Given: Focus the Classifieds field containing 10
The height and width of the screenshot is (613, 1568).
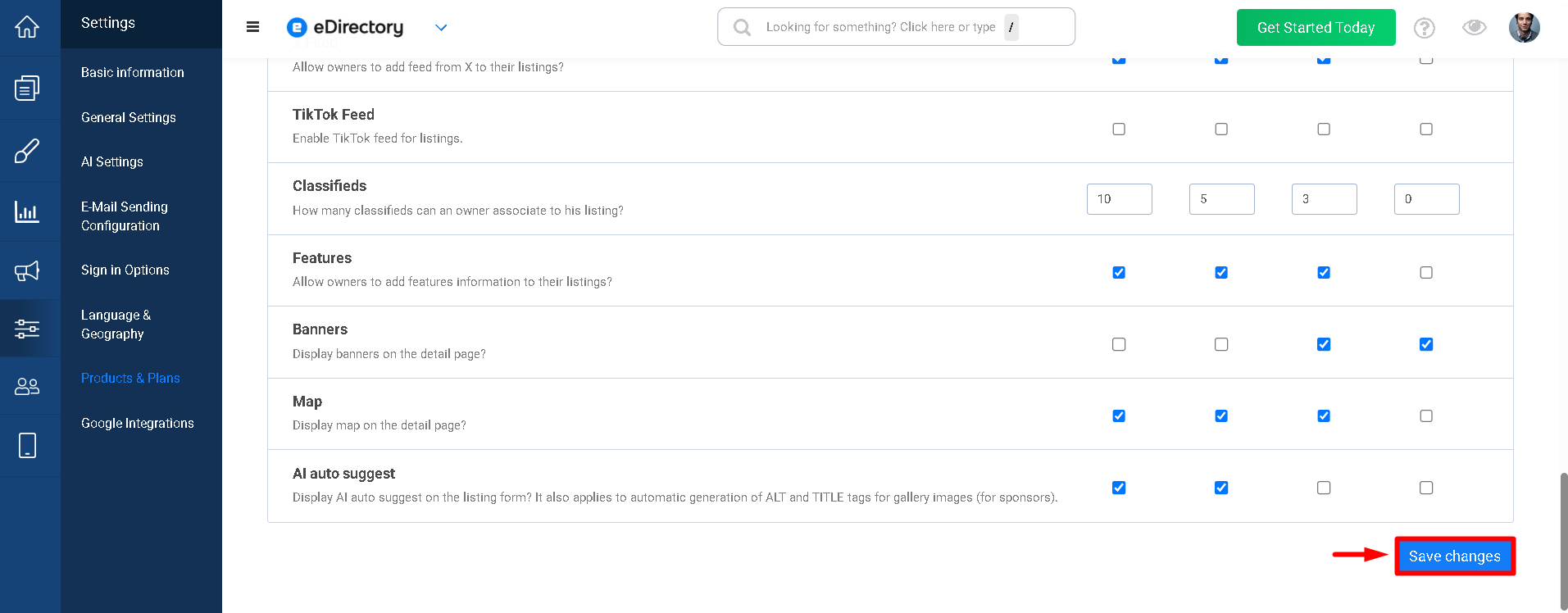Looking at the screenshot, I should point(1120,199).
